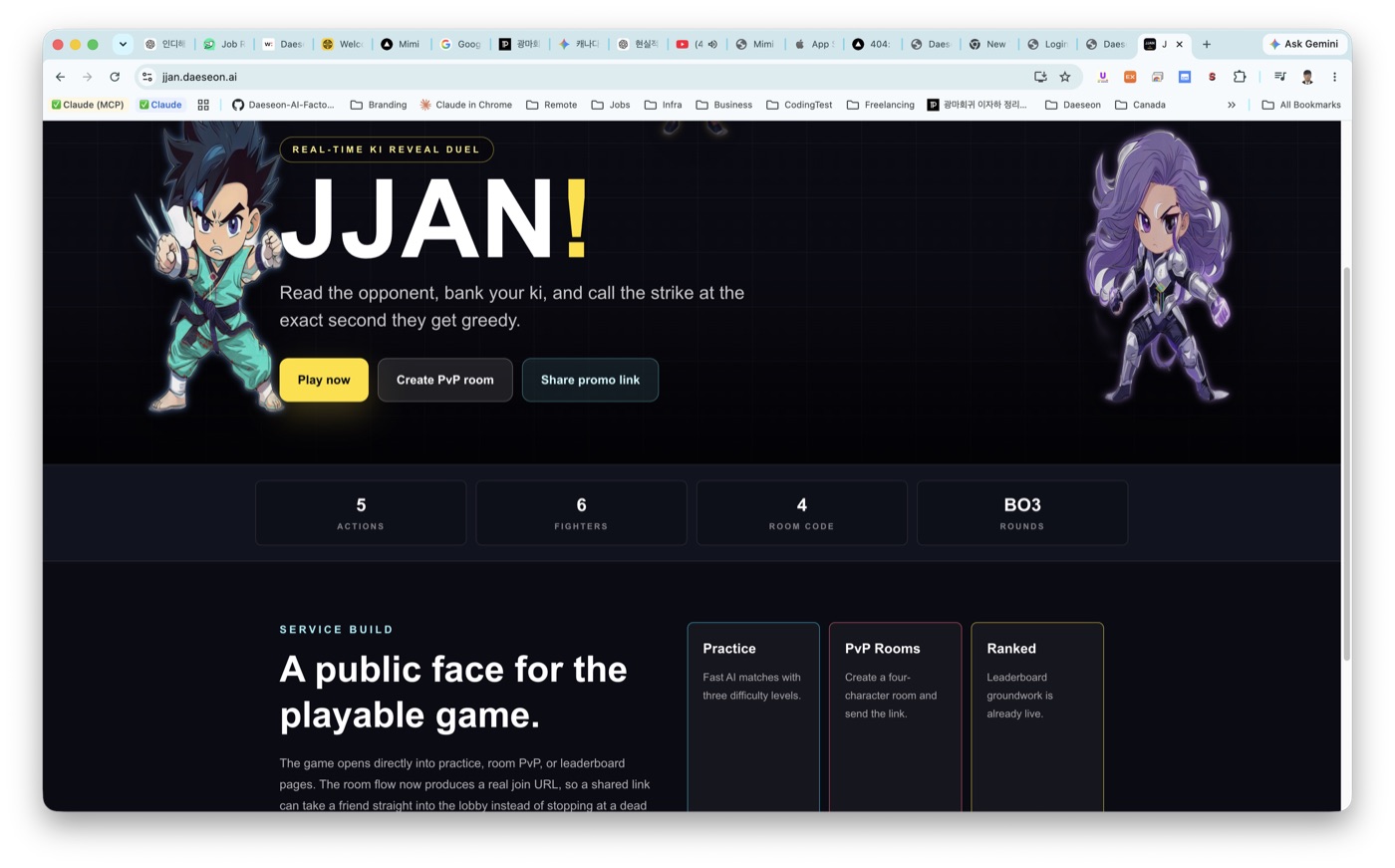This screenshot has height=868, width=1395.
Task: Select the Ranked card
Action: point(1037,718)
